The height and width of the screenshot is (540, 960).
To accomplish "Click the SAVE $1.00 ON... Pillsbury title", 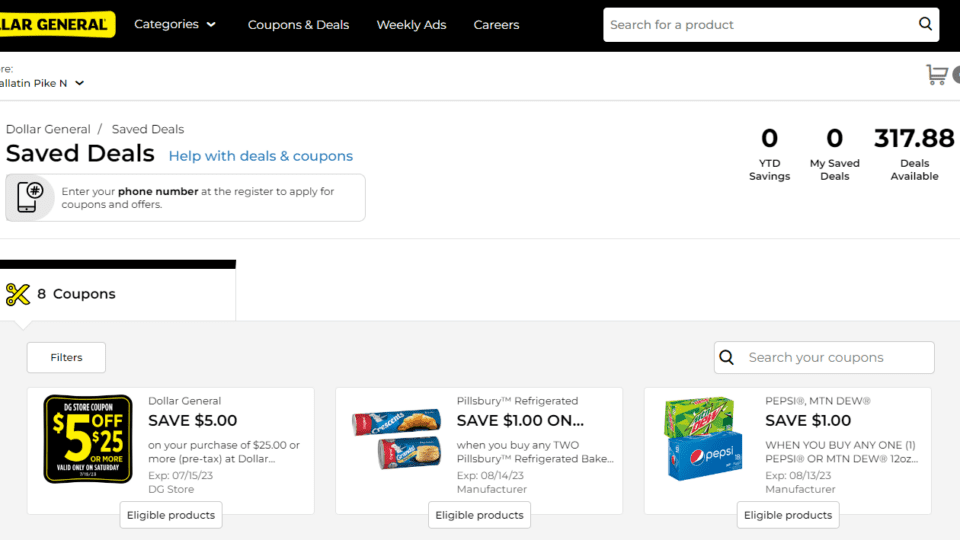I will click(x=520, y=421).
